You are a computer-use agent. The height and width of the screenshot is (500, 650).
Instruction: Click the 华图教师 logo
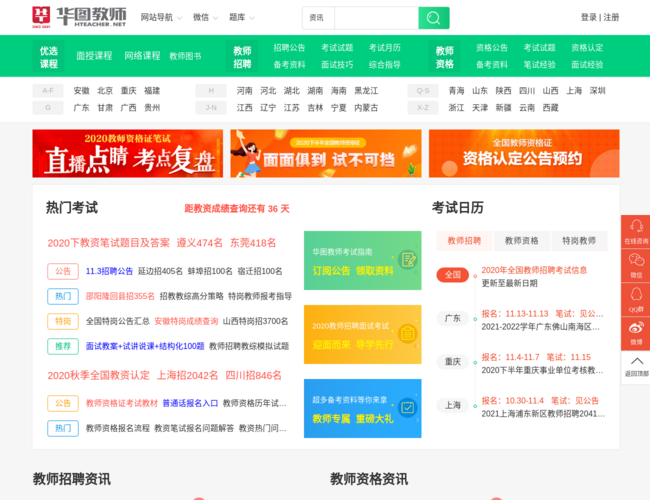pyautogui.click(x=79, y=17)
